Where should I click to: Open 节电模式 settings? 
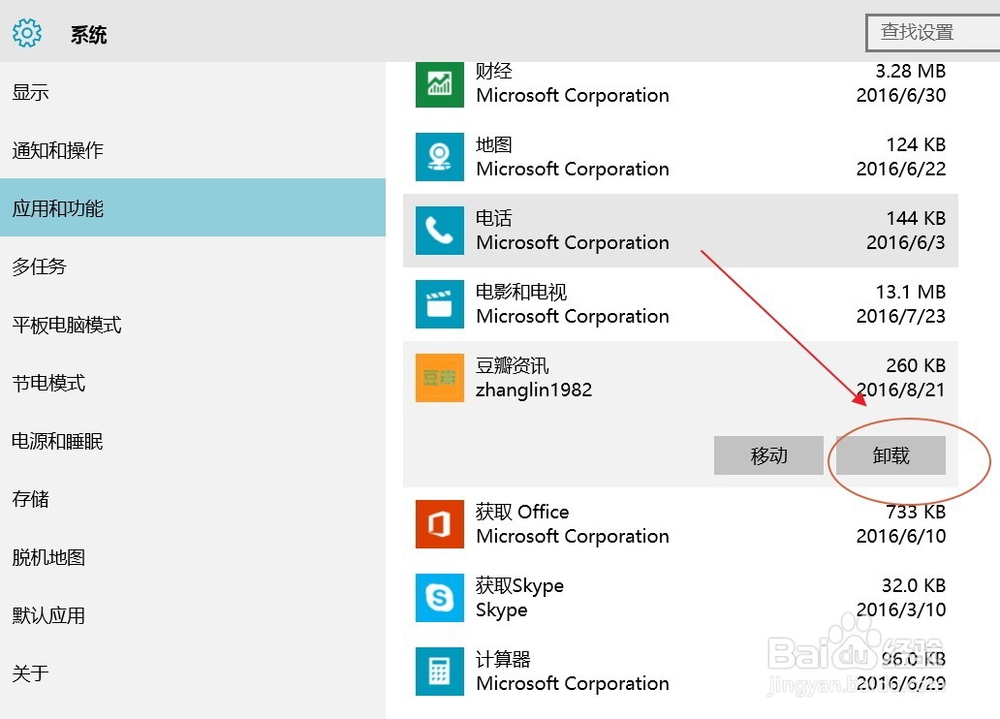coord(49,383)
